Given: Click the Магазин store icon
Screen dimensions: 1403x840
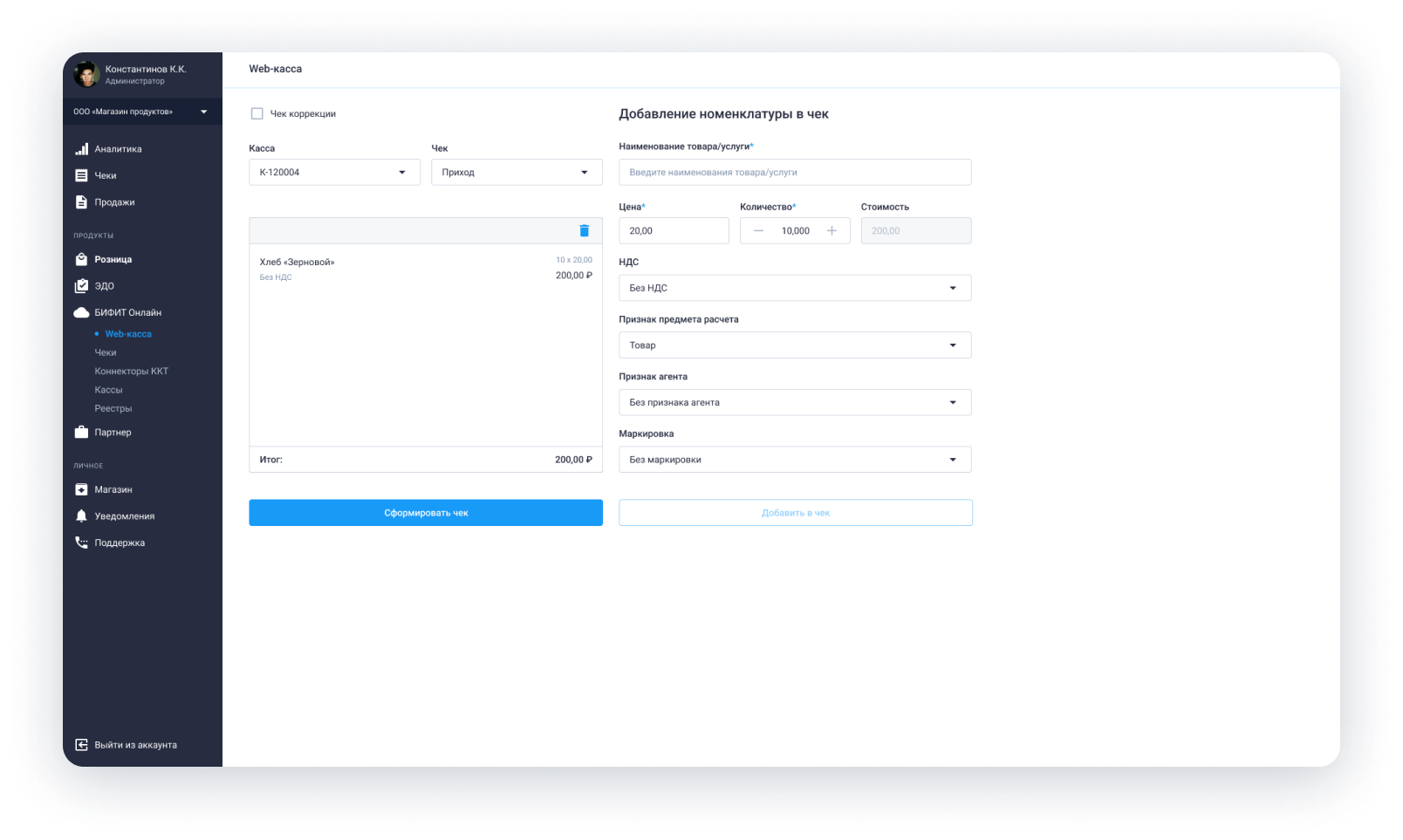Looking at the screenshot, I should pos(81,489).
